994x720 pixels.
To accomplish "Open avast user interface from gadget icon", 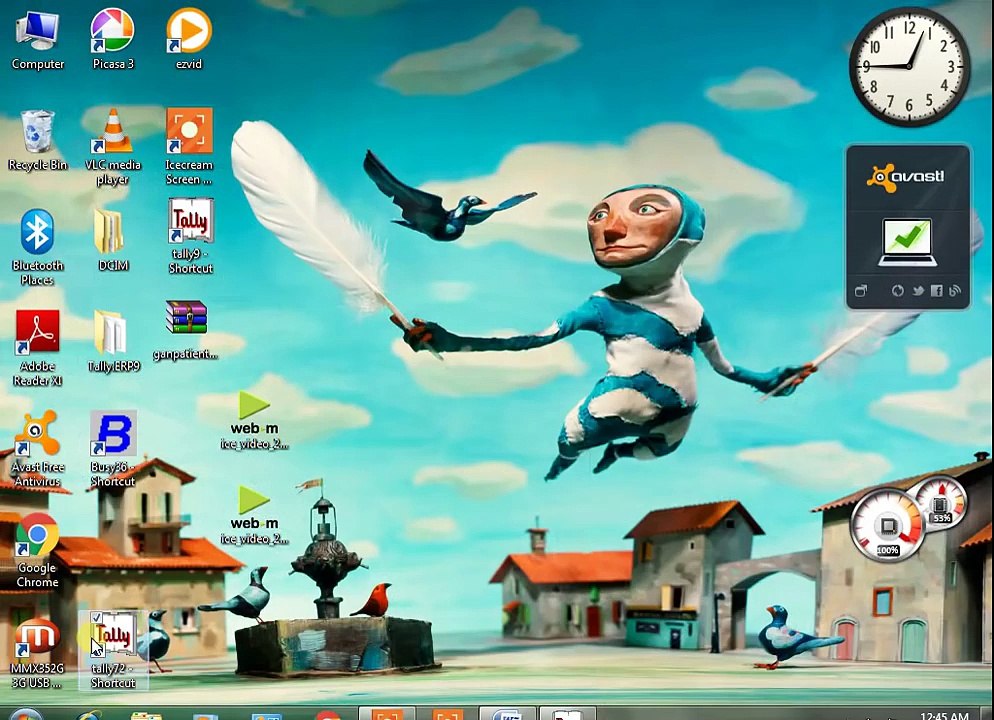I will coord(861,291).
